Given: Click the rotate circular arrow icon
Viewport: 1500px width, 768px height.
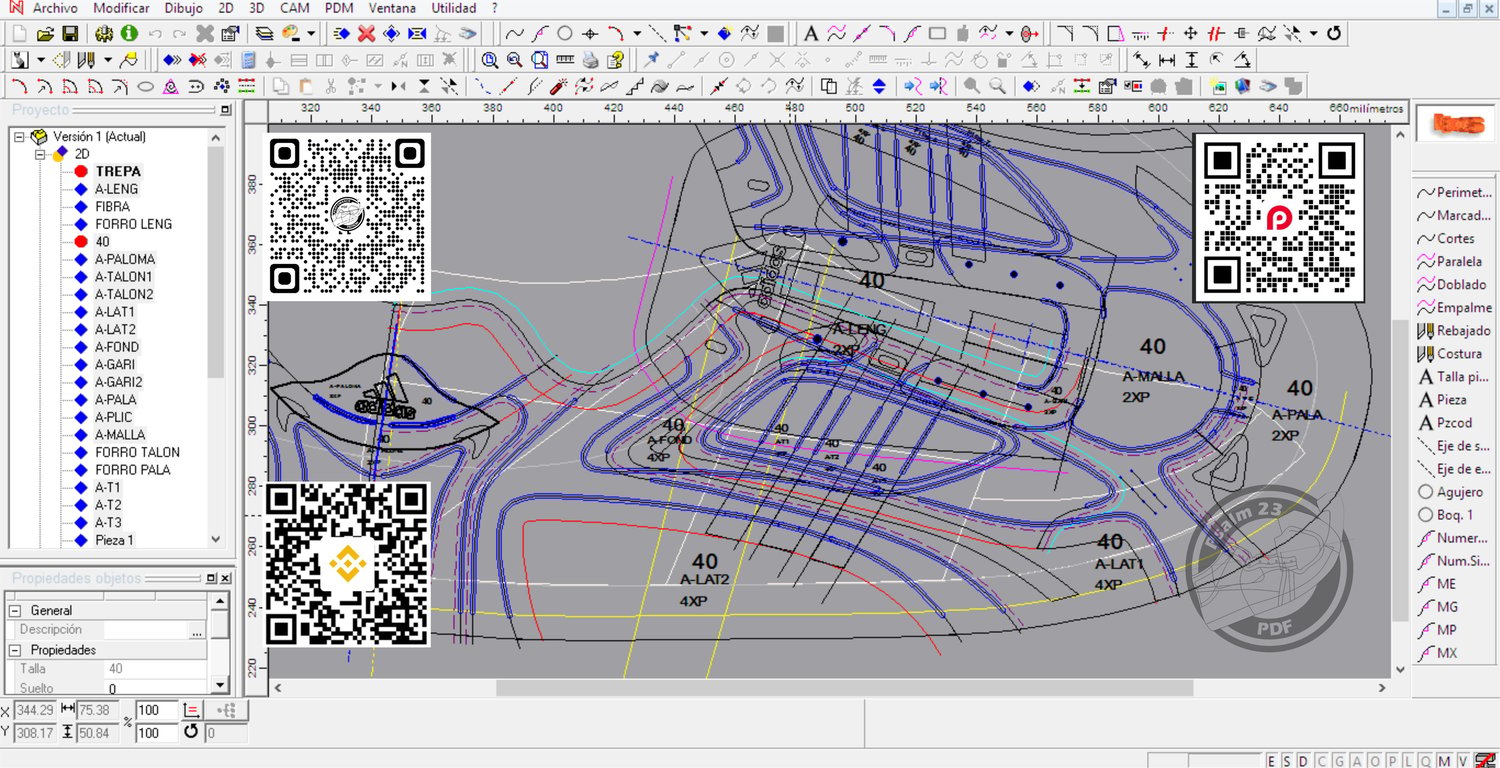Looking at the screenshot, I should pos(1334,34).
